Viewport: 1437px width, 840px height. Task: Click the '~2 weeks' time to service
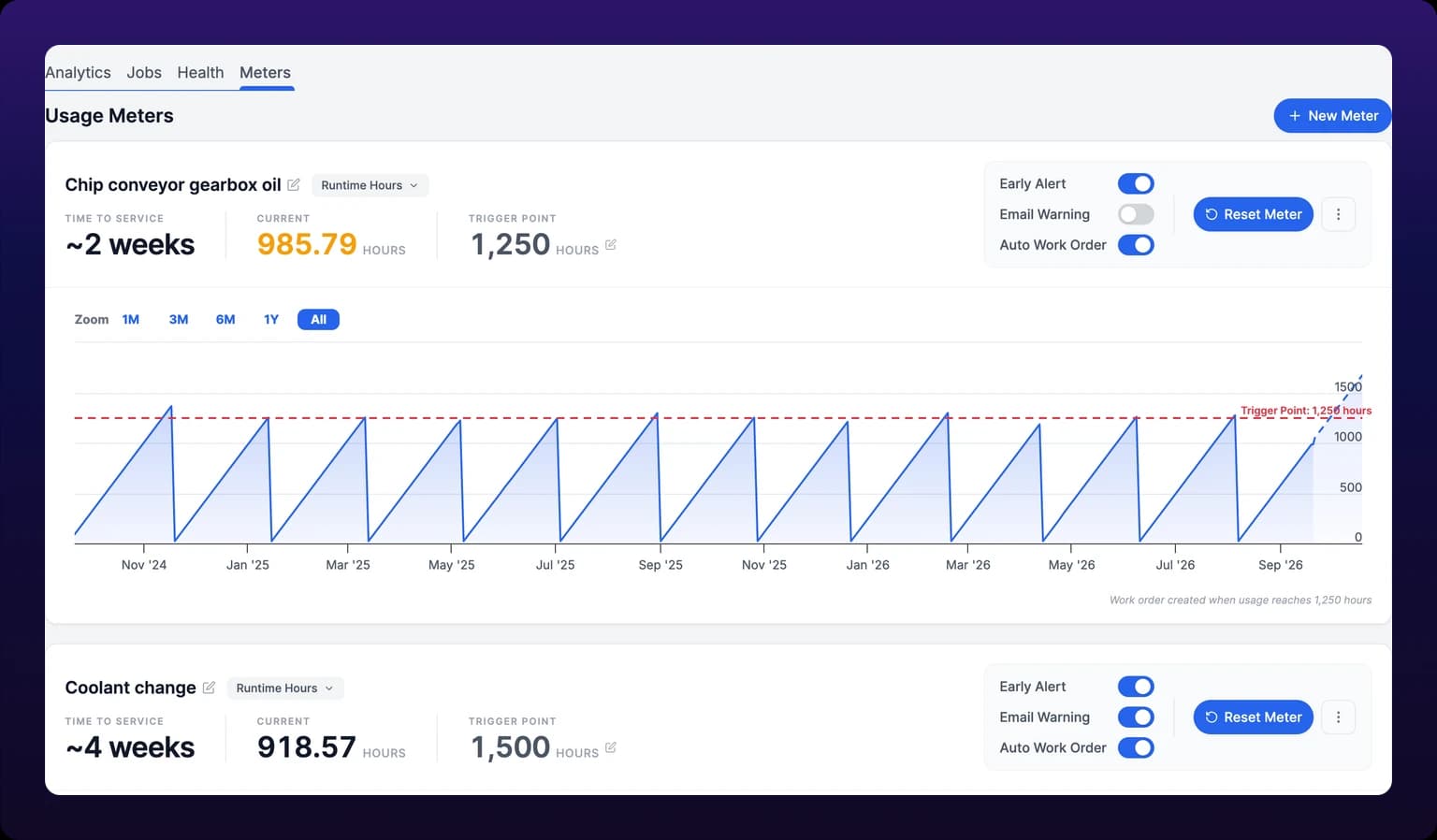[x=130, y=244]
